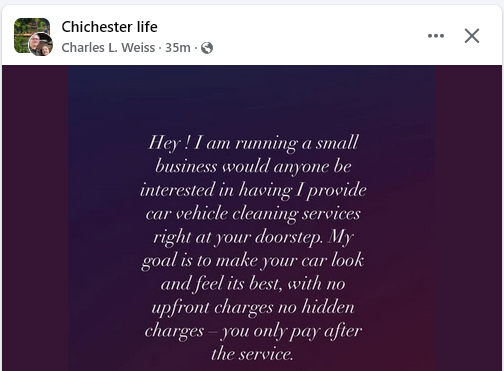Open the Chichester life group name link
This screenshot has height=371, width=504.
(109, 27)
